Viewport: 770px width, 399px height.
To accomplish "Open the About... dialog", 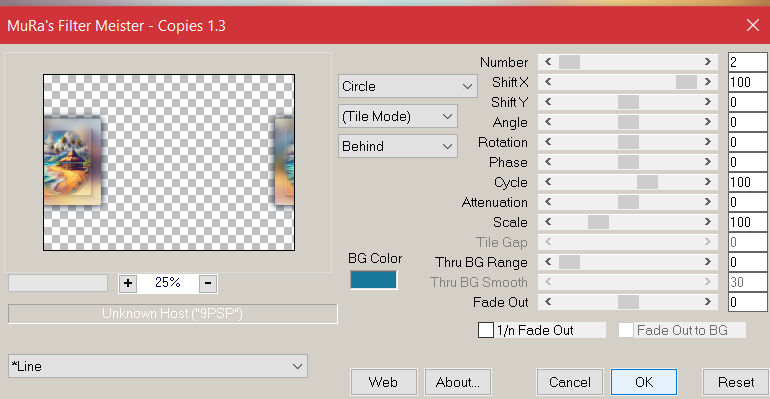I will coord(458,382).
